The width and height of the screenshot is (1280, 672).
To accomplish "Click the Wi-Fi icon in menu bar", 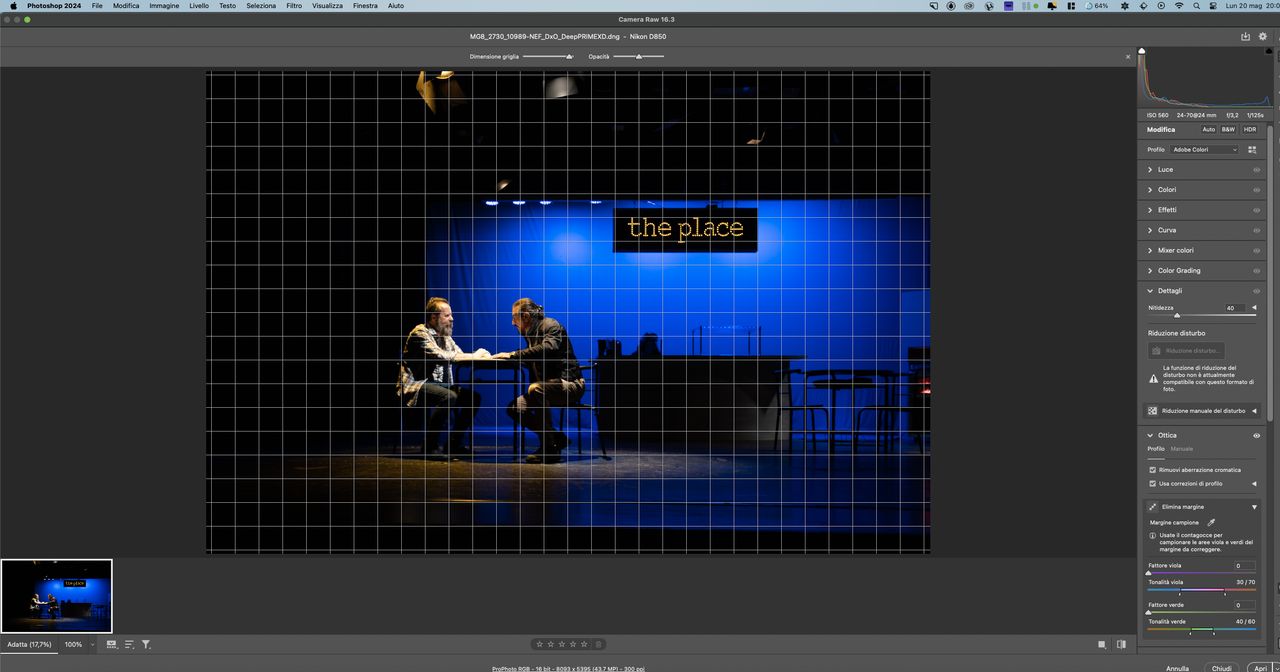I will click(x=1179, y=6).
